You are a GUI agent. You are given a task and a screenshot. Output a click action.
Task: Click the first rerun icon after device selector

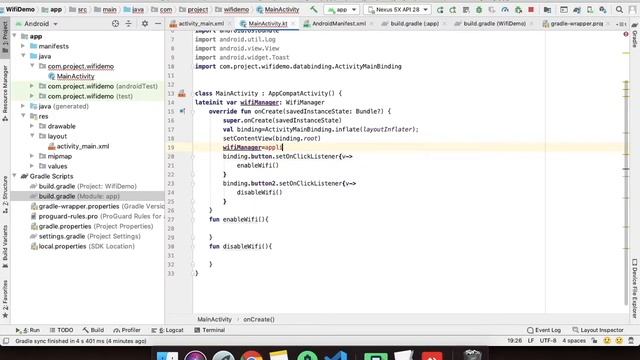coord(440,9)
